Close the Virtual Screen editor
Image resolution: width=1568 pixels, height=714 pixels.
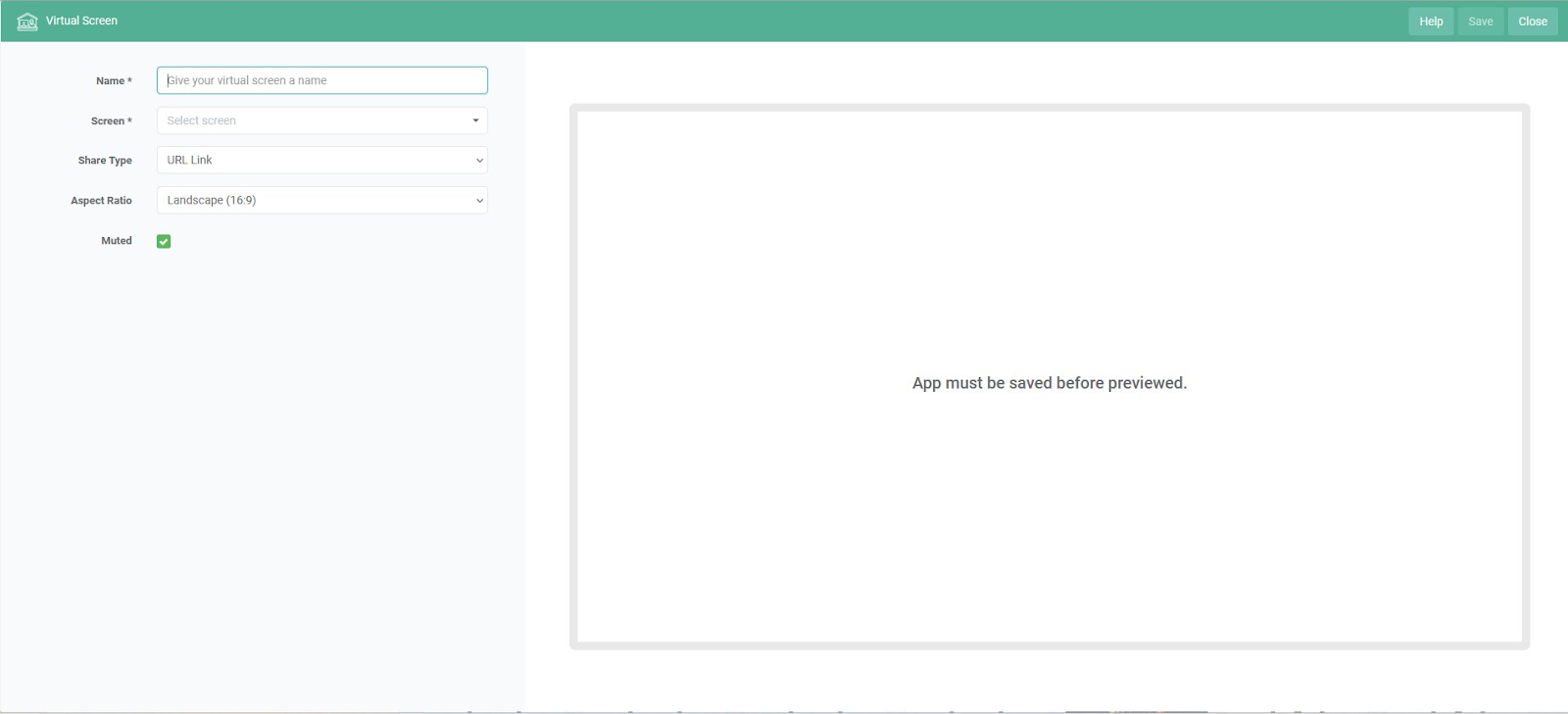pos(1532,22)
